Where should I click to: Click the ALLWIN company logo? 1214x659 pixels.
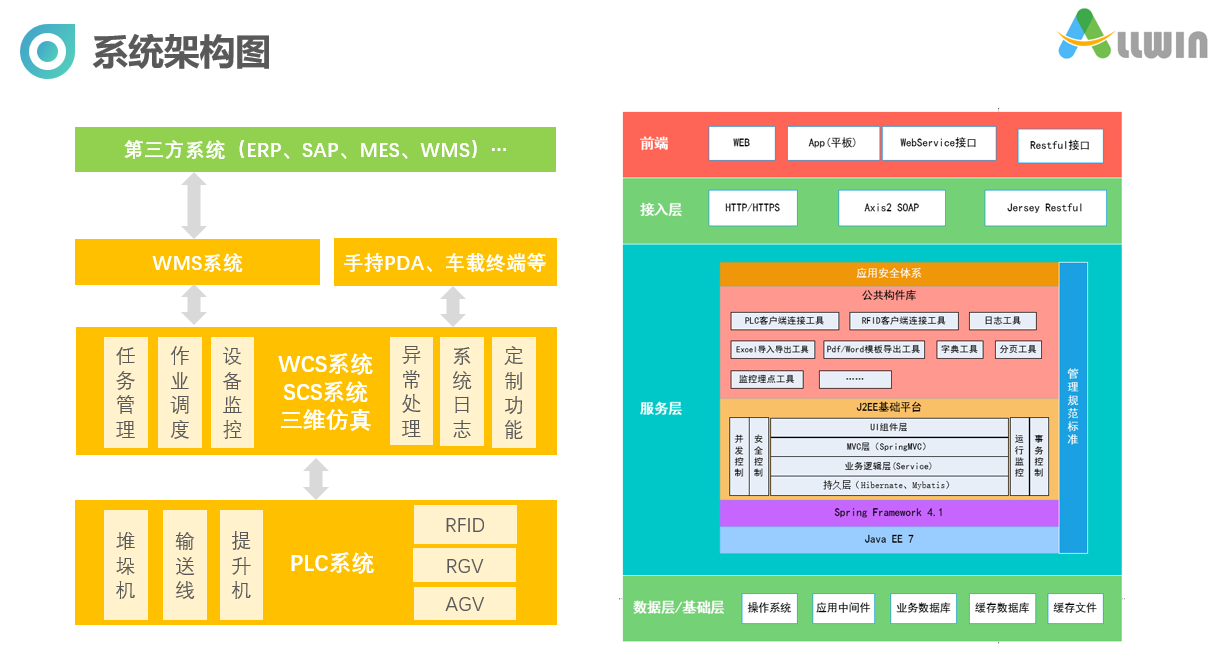tap(1133, 36)
